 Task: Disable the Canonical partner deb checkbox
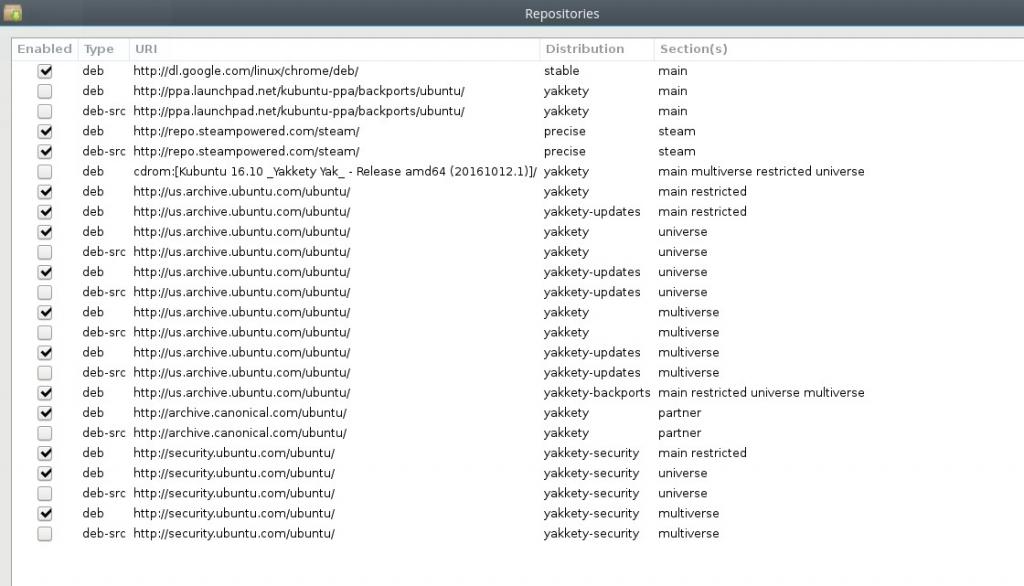pos(44,414)
